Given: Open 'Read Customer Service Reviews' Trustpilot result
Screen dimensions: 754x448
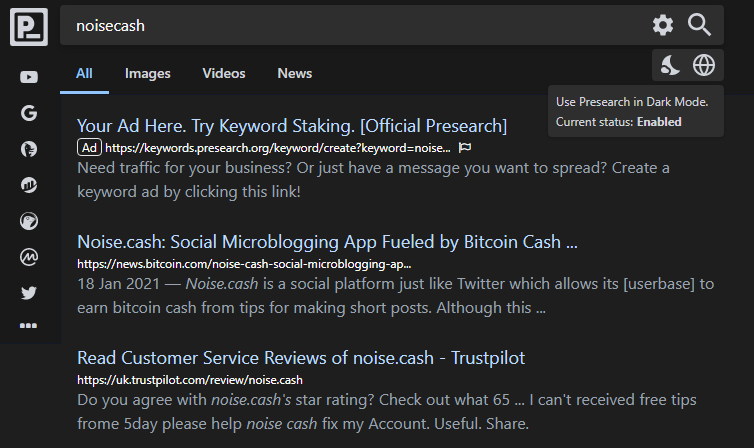Looking at the screenshot, I should click(301, 358).
